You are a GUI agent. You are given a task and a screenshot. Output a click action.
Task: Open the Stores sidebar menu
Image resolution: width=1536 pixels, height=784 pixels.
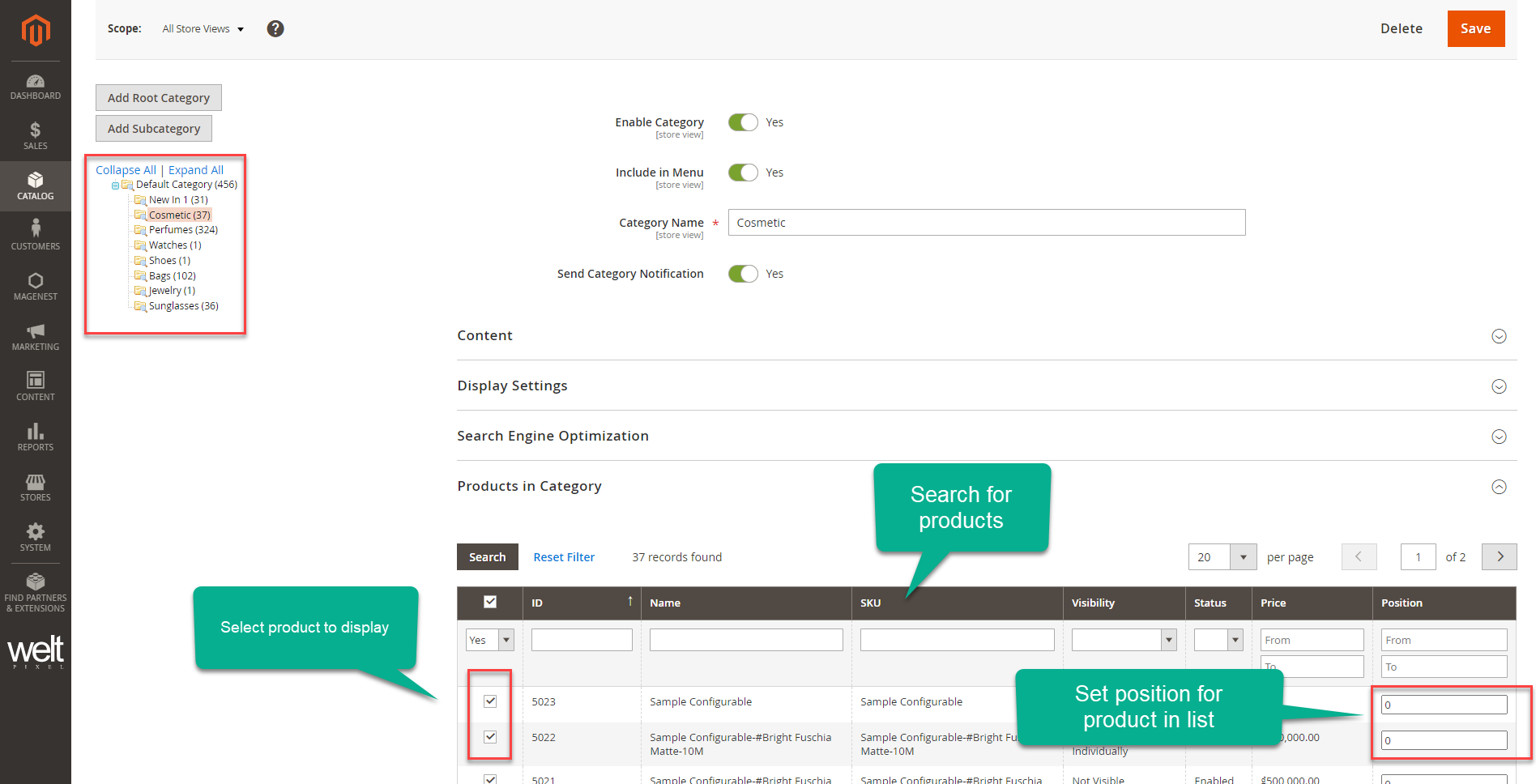point(36,488)
